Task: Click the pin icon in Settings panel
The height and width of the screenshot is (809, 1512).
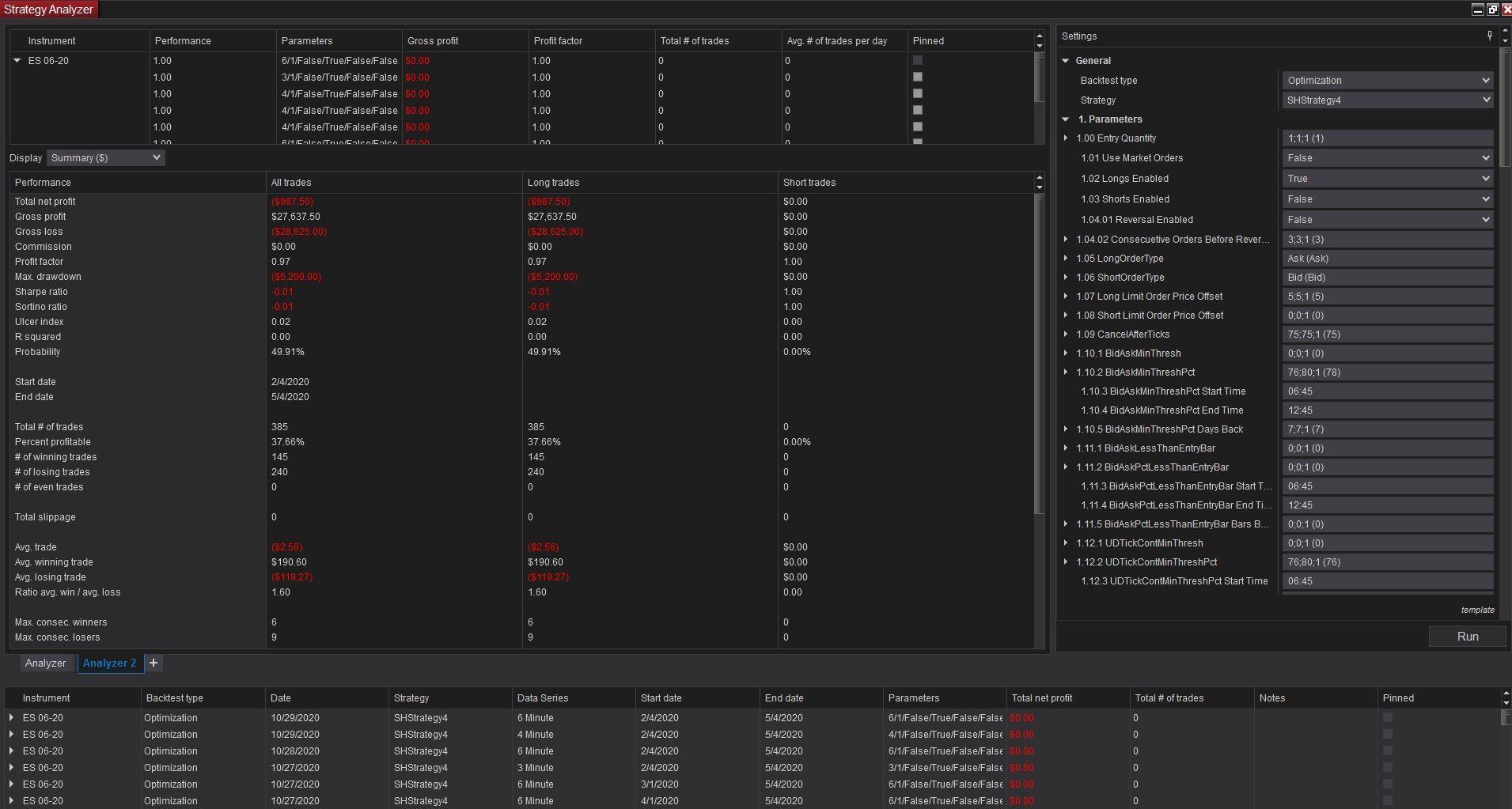Action: tap(1489, 36)
